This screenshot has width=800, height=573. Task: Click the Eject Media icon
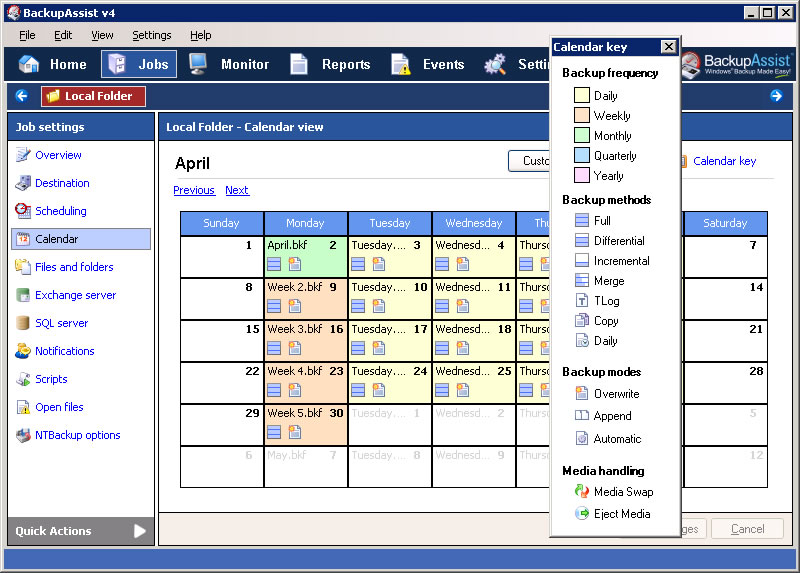pyautogui.click(x=582, y=513)
